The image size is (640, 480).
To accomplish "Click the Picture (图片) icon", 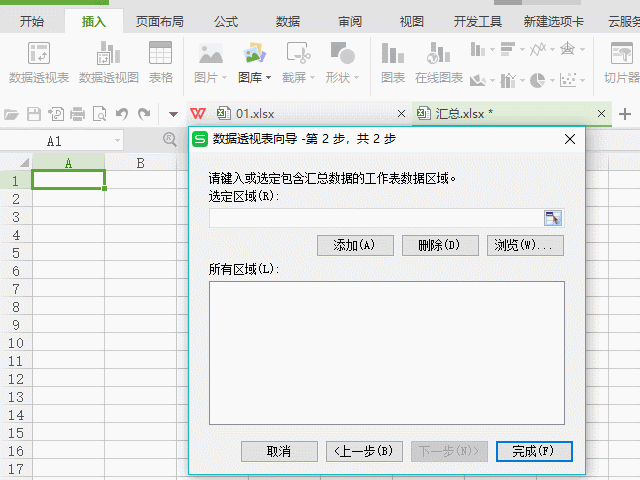I will point(211,53).
